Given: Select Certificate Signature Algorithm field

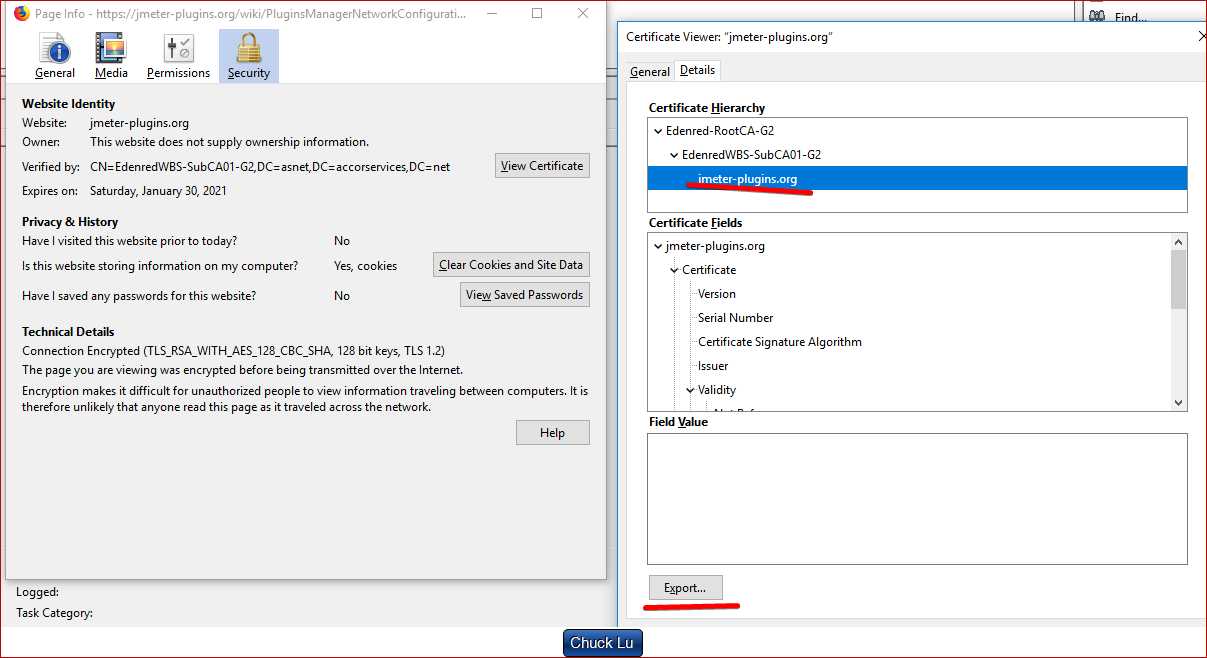Looking at the screenshot, I should point(780,342).
